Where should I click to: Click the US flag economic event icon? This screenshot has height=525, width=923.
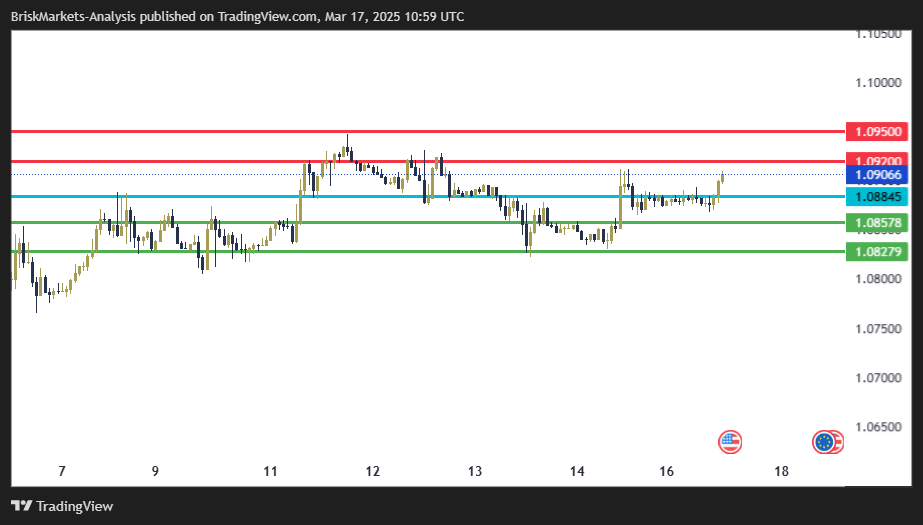click(x=731, y=441)
